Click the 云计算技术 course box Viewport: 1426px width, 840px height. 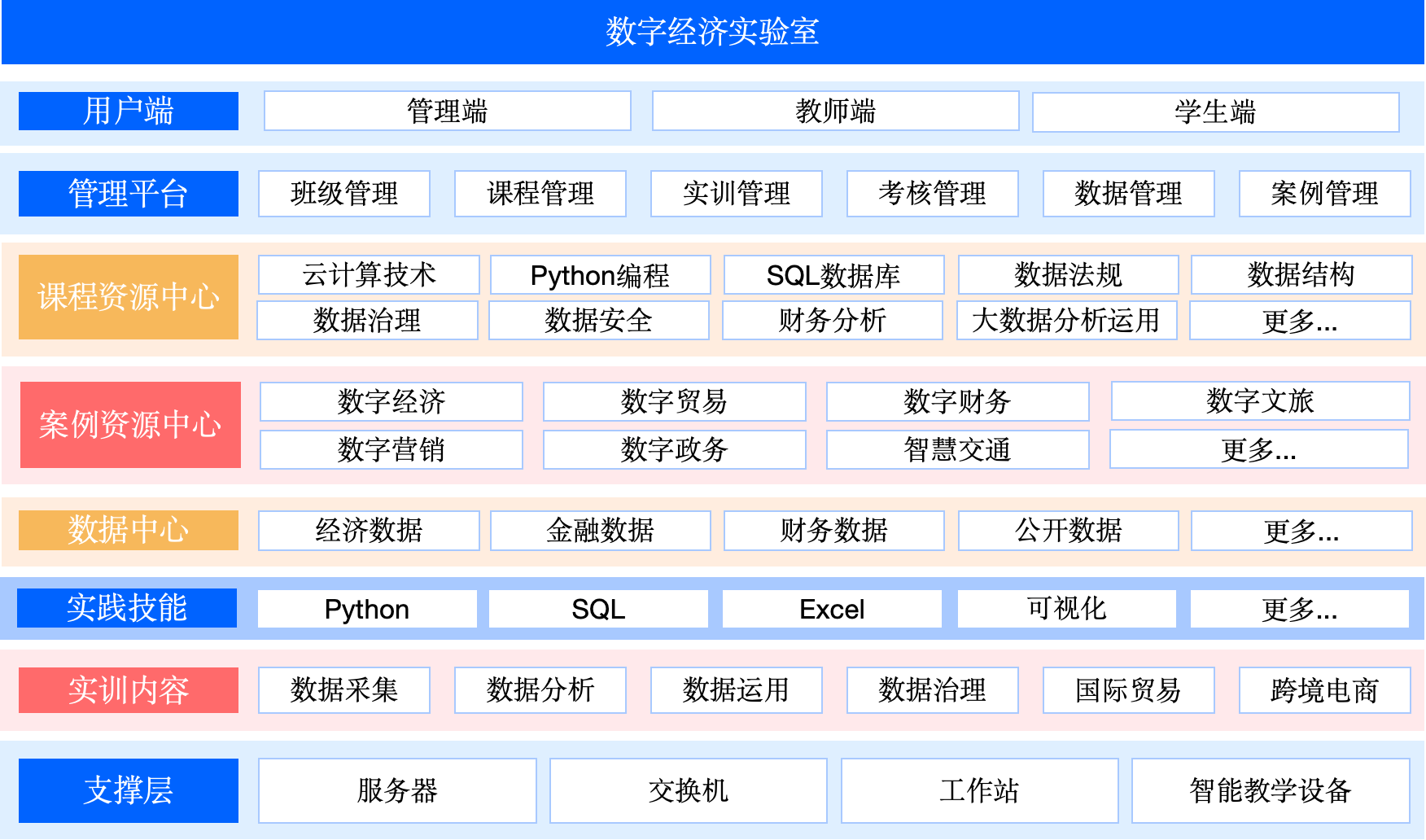[369, 275]
